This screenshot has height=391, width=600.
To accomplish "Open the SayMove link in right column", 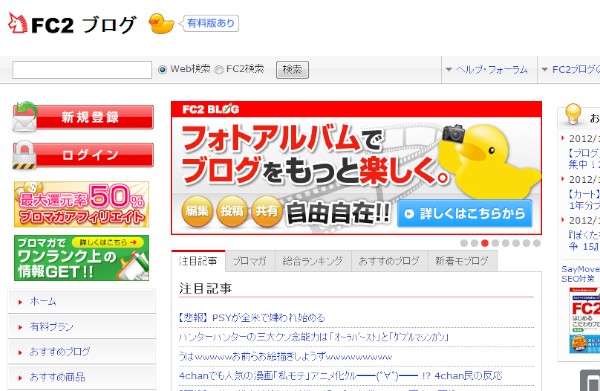I will (x=581, y=269).
